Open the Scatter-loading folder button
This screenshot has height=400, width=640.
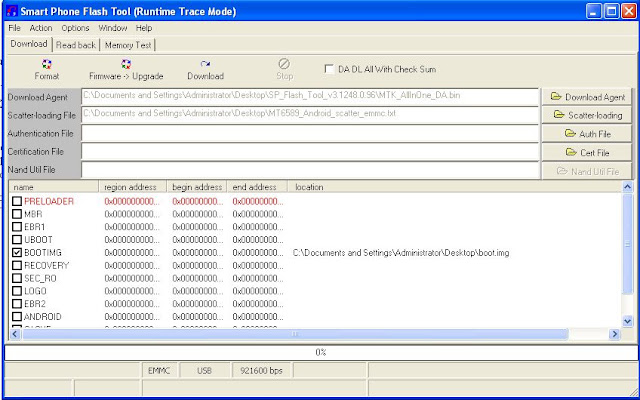587,115
